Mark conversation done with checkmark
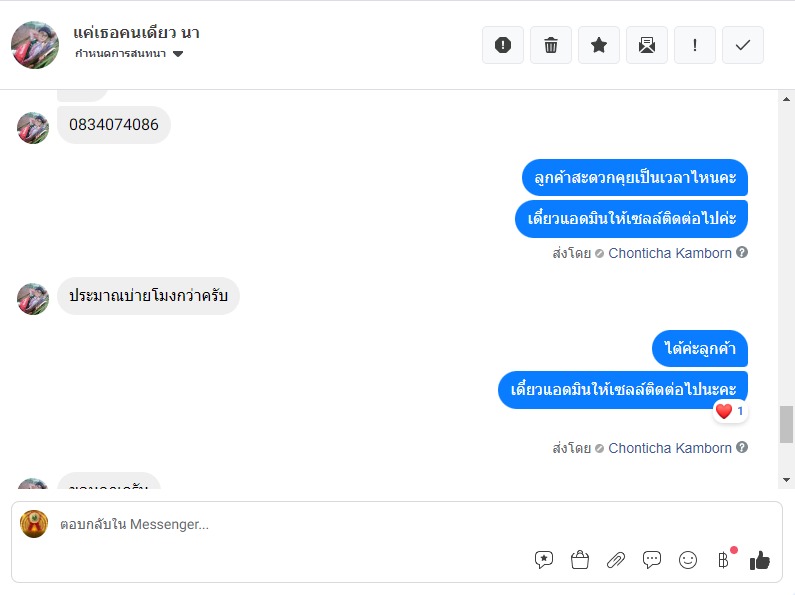Screen dimensions: 795x595 tap(743, 45)
